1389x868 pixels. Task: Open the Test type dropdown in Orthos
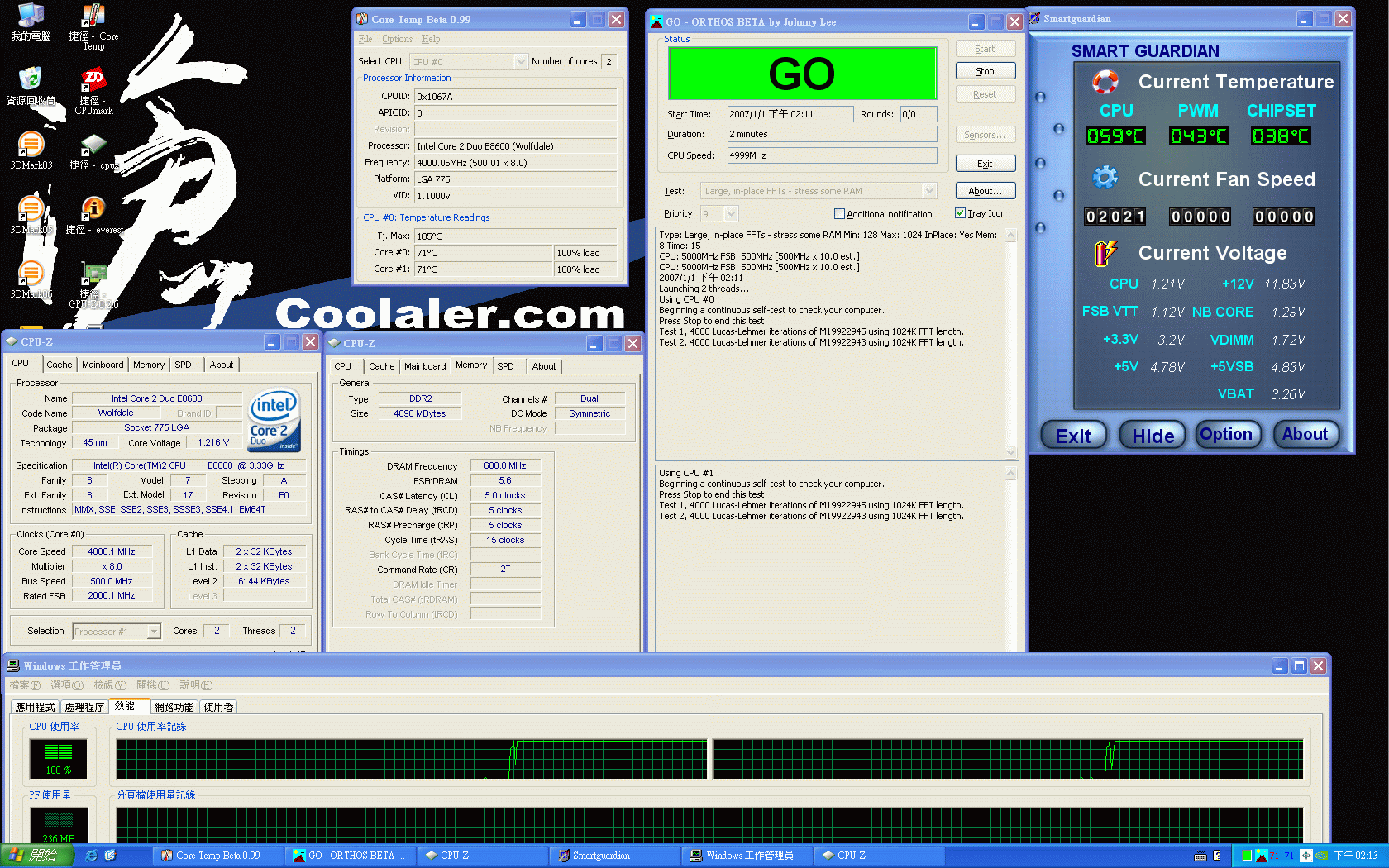[x=928, y=191]
